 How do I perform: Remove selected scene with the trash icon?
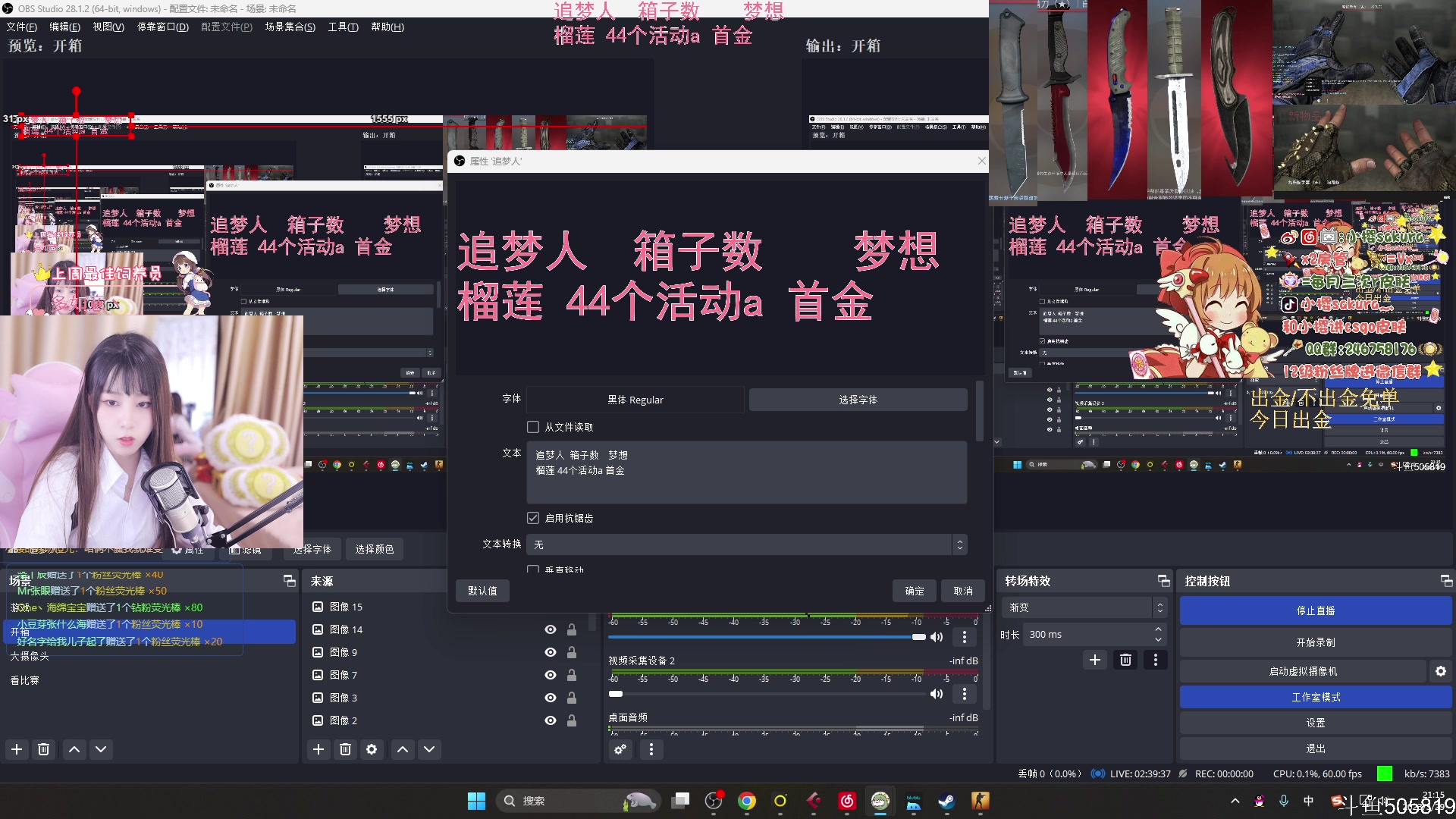coord(44,749)
